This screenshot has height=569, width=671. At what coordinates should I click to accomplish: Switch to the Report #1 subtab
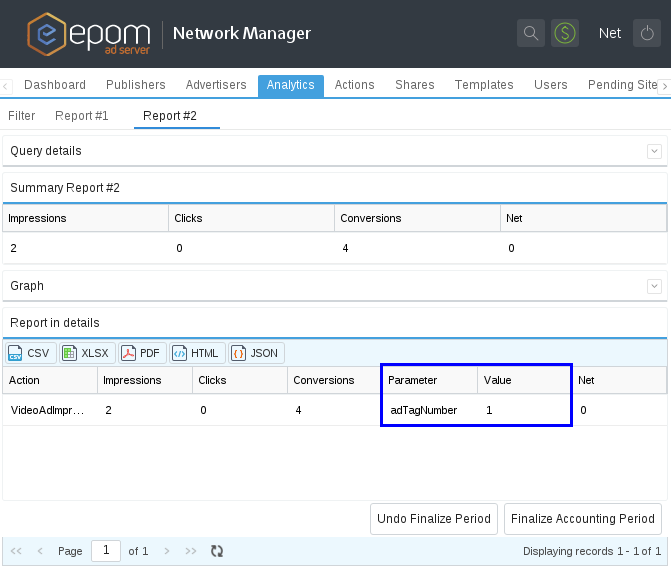coord(82,116)
